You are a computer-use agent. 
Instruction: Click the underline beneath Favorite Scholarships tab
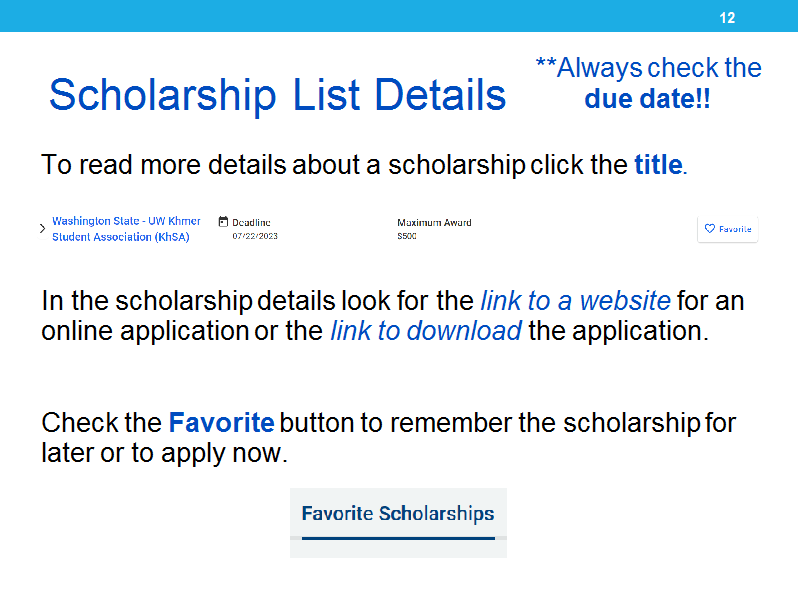point(398,538)
